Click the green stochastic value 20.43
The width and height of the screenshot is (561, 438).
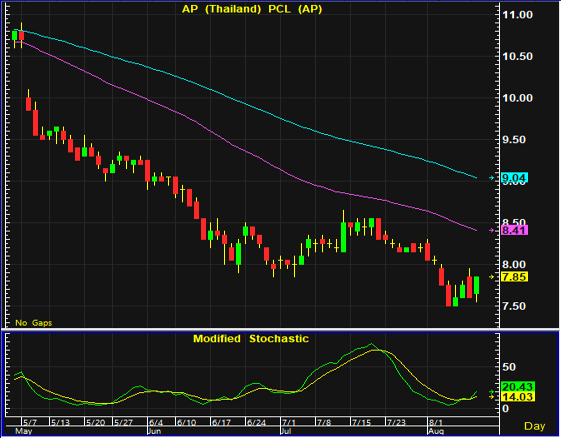coord(517,386)
